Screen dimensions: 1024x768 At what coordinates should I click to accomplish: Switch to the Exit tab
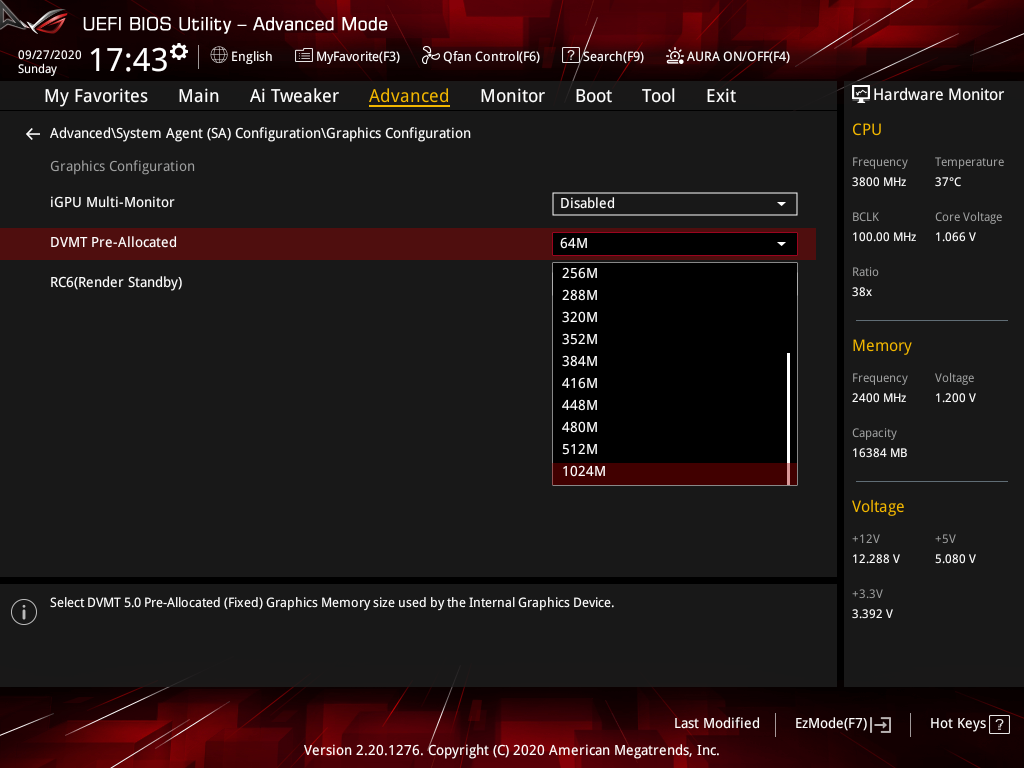click(721, 96)
